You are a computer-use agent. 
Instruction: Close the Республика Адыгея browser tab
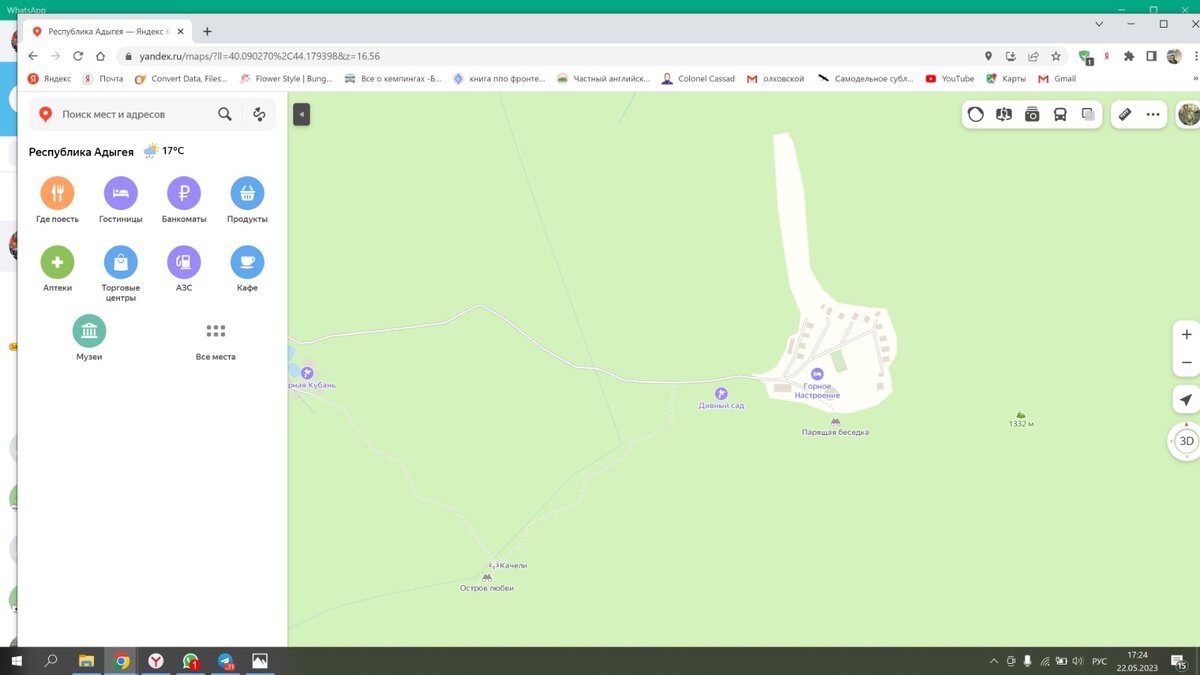pyautogui.click(x=181, y=31)
